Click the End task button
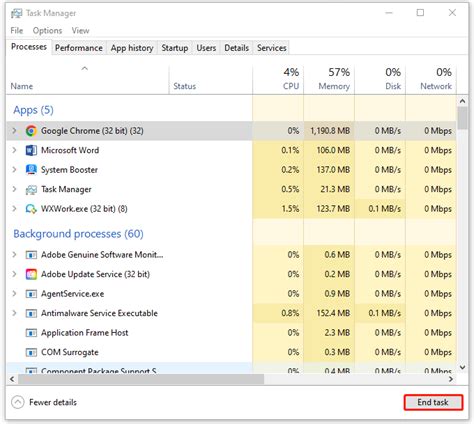Screen dimensions: 474x424 pos(433,402)
